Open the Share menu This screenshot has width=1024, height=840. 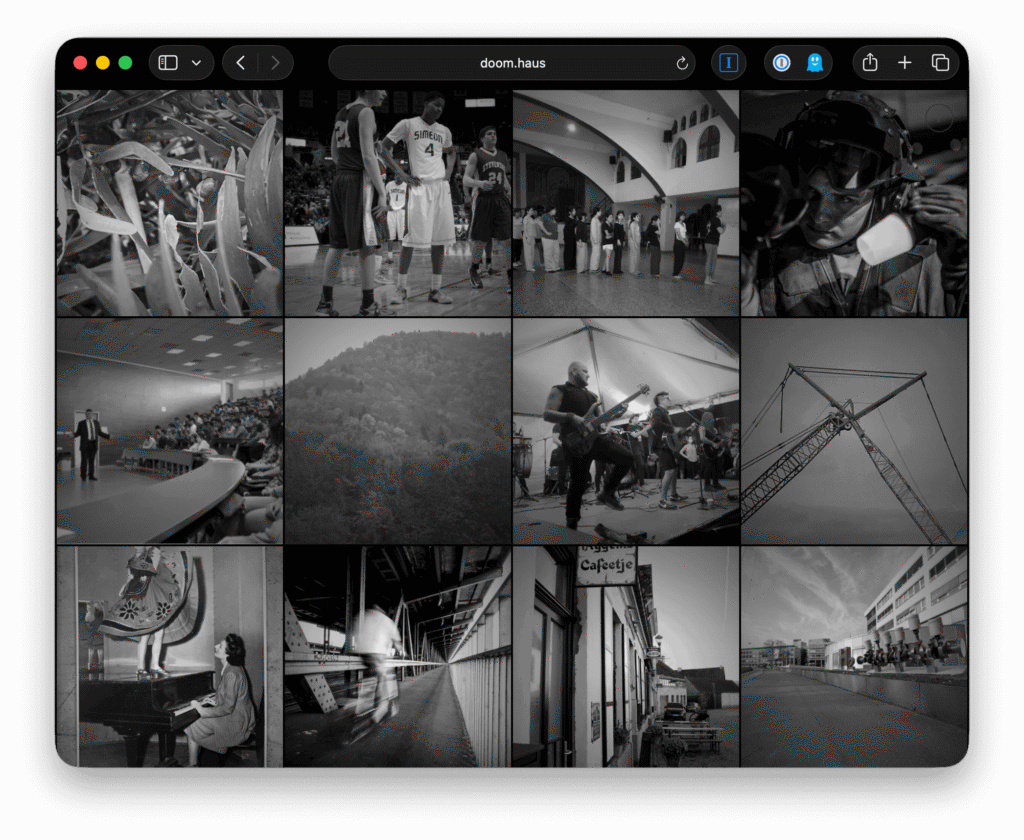(870, 63)
